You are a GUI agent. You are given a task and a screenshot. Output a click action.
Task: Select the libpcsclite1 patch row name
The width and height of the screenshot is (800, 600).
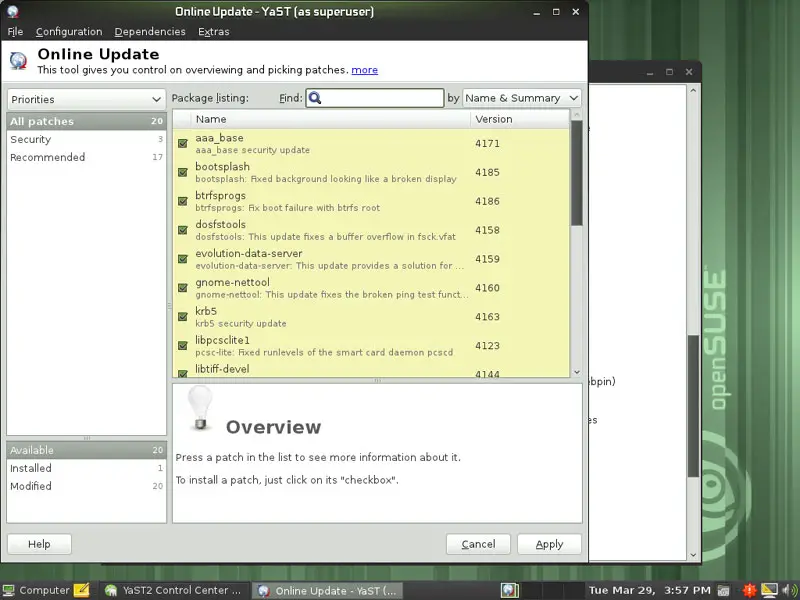click(222, 340)
